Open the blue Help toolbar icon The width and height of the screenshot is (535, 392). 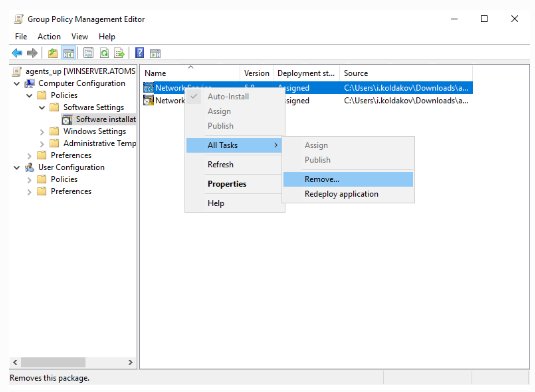140,53
